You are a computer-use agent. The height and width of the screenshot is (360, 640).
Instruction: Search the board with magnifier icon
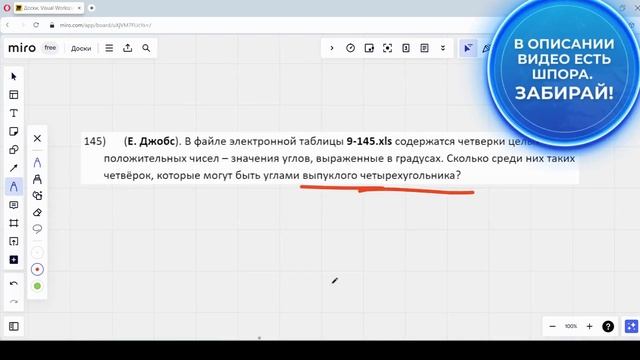(x=146, y=48)
